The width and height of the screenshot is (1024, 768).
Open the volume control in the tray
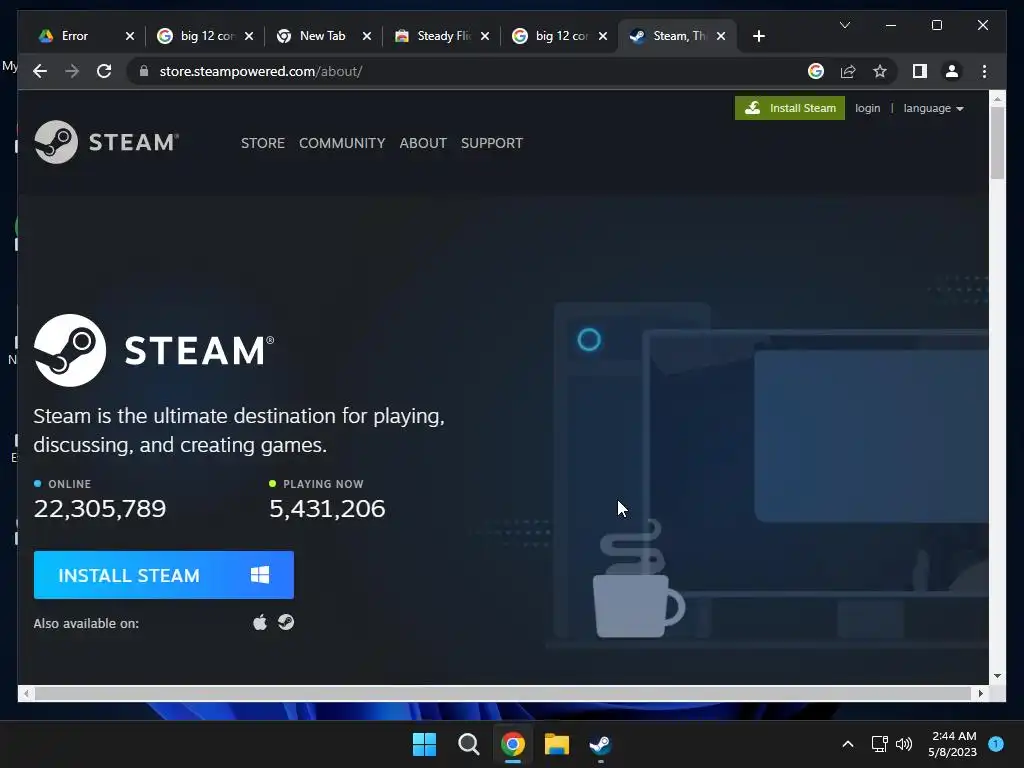click(904, 744)
